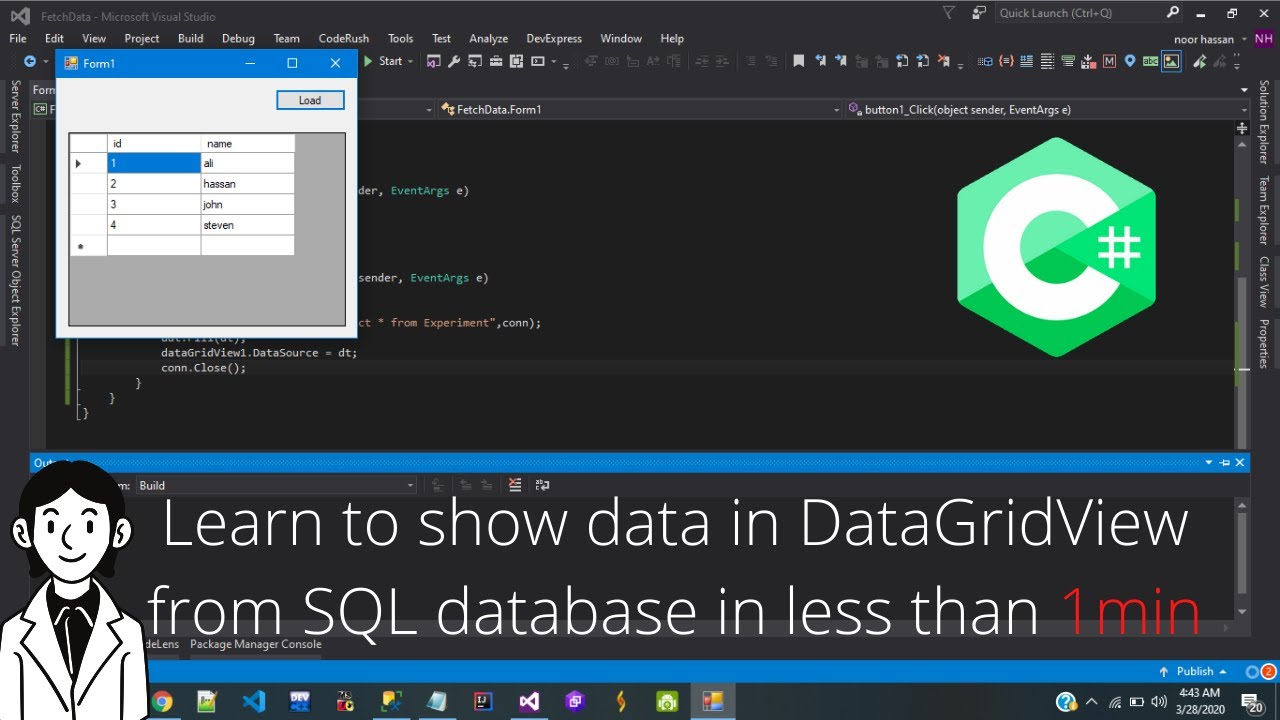Toggle word wrap in the Output panel
The image size is (1280, 720).
tap(542, 485)
